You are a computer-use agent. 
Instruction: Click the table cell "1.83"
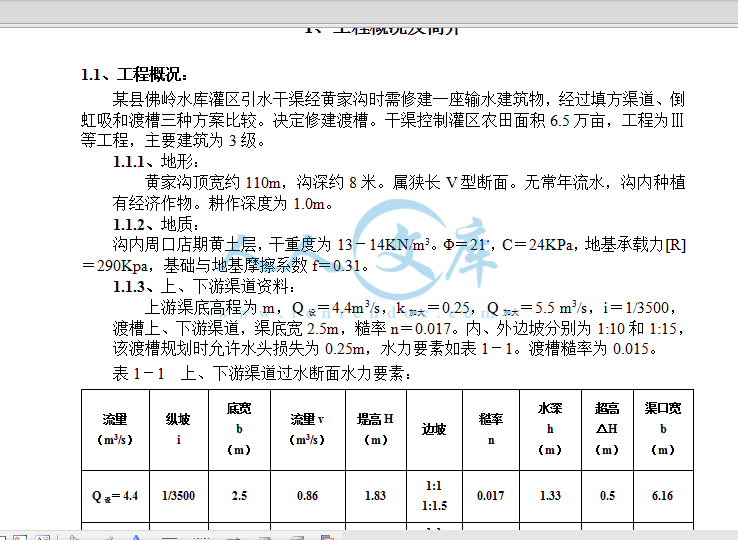376,496
